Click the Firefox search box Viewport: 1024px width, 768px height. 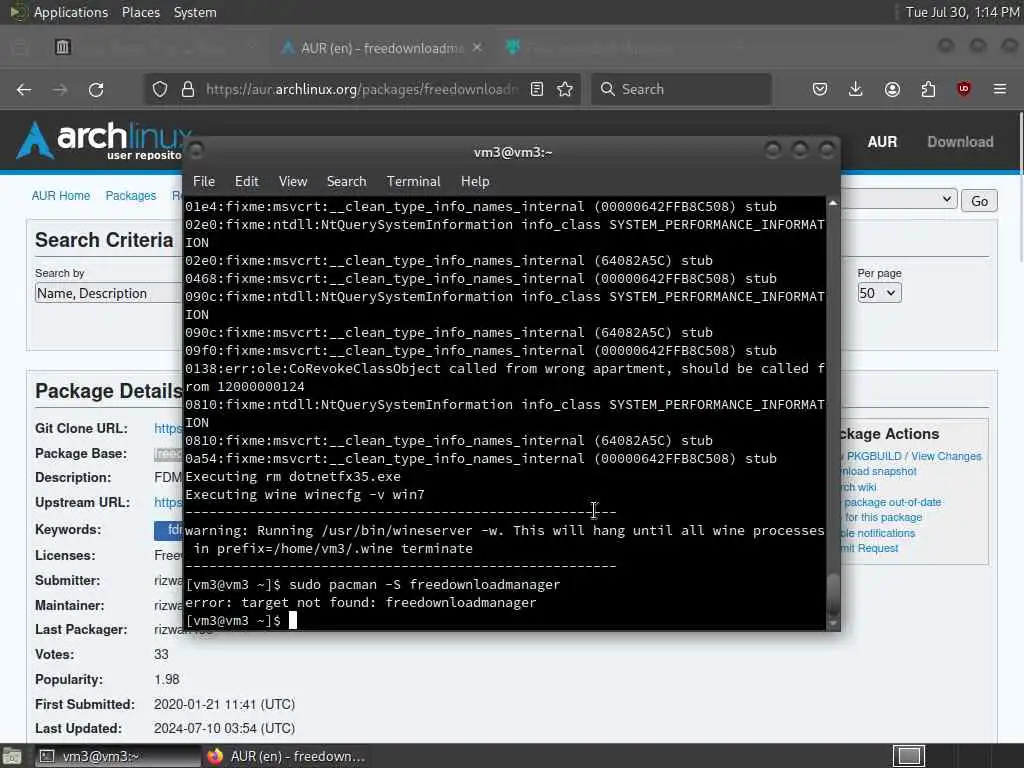pos(681,89)
